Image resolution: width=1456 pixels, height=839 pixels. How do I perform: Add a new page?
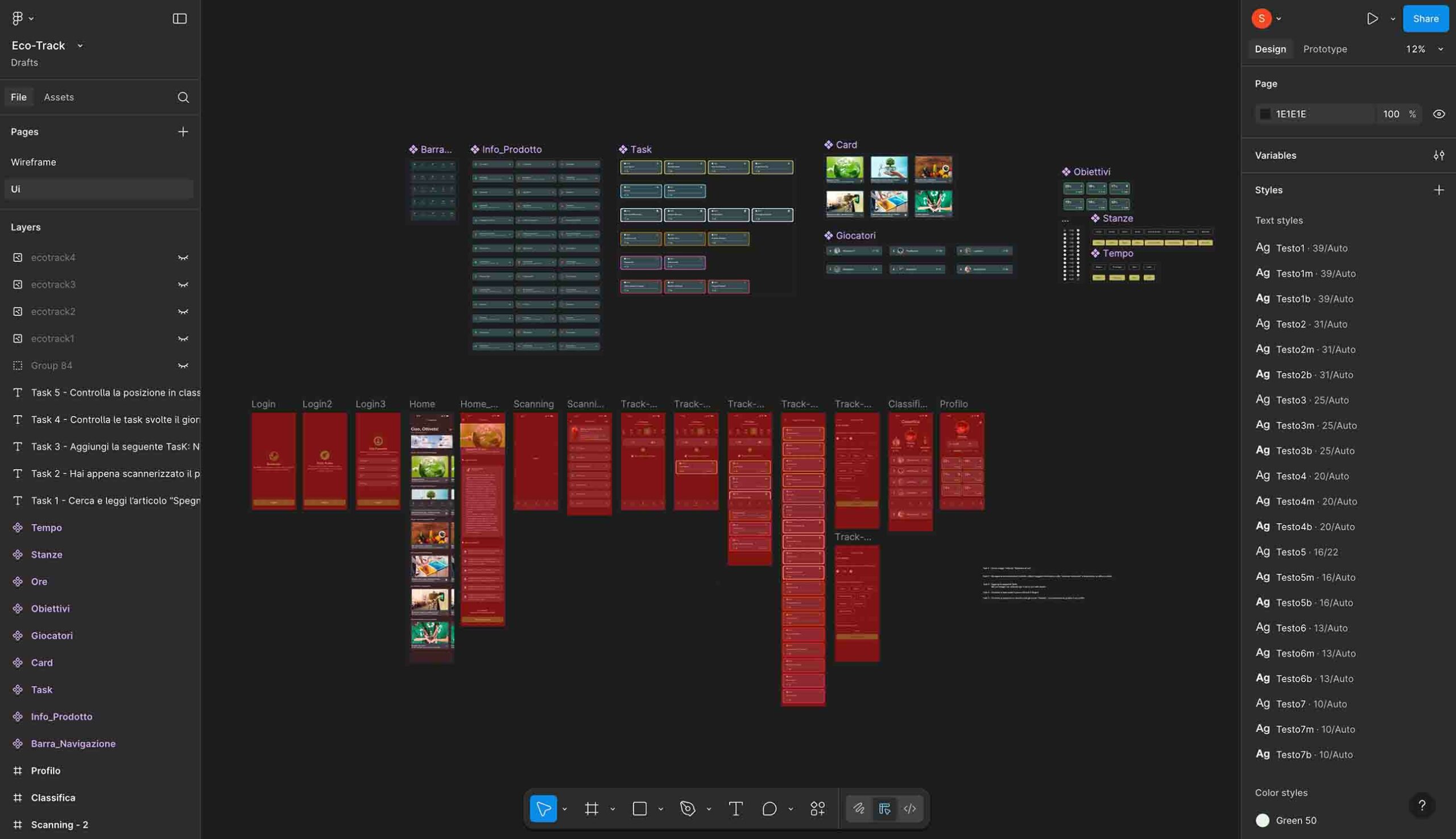pyautogui.click(x=183, y=132)
